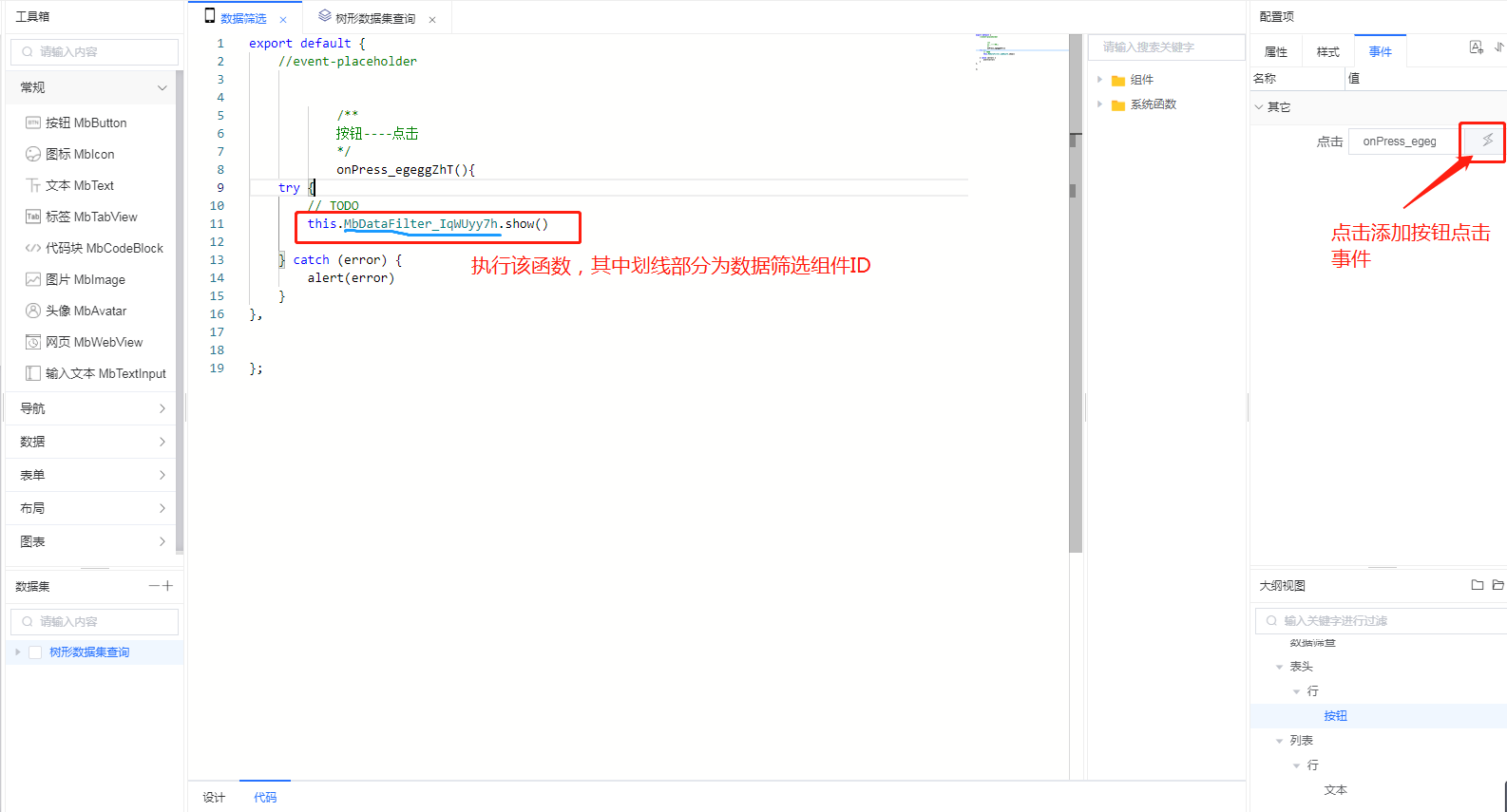This screenshot has width=1507, height=812.
Task: Collapse the 常规 section
Action: pyautogui.click(x=162, y=87)
